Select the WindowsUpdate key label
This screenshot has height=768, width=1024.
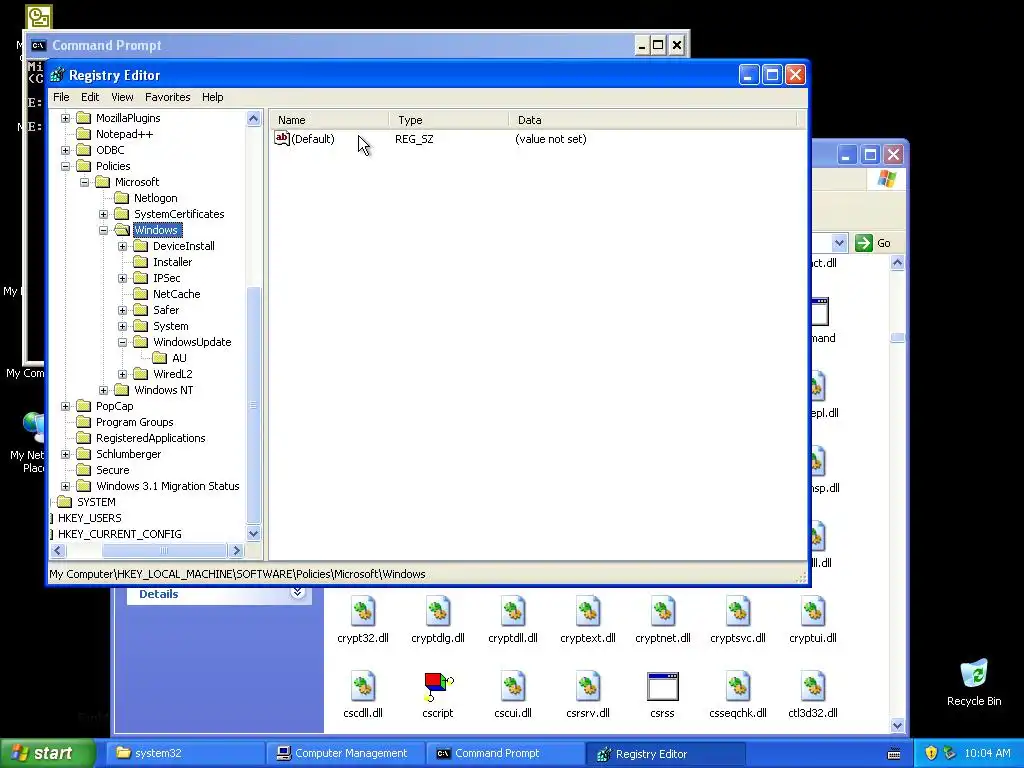pos(192,342)
